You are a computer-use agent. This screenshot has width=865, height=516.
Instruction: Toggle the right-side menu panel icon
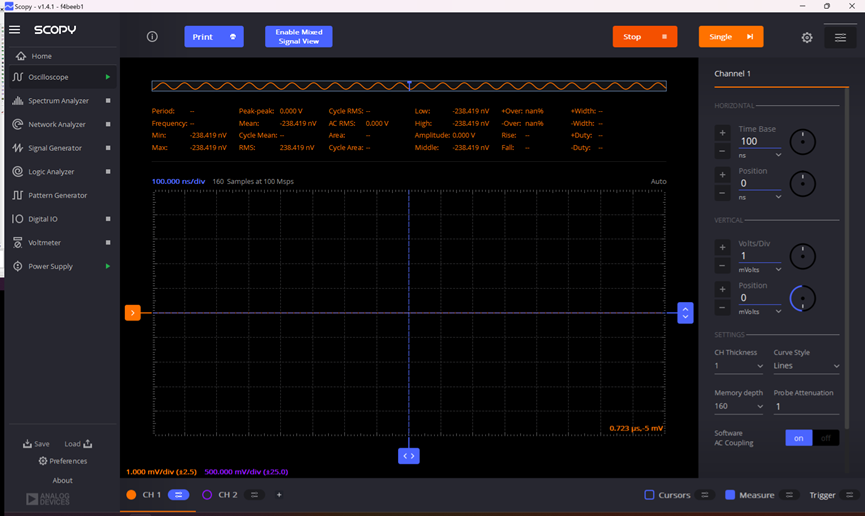(840, 38)
